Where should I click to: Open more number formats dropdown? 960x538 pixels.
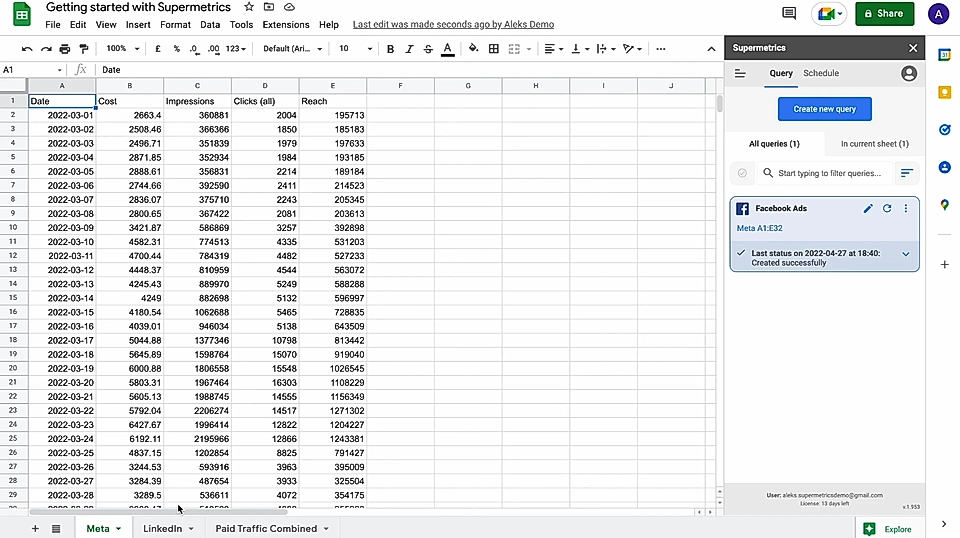236,49
